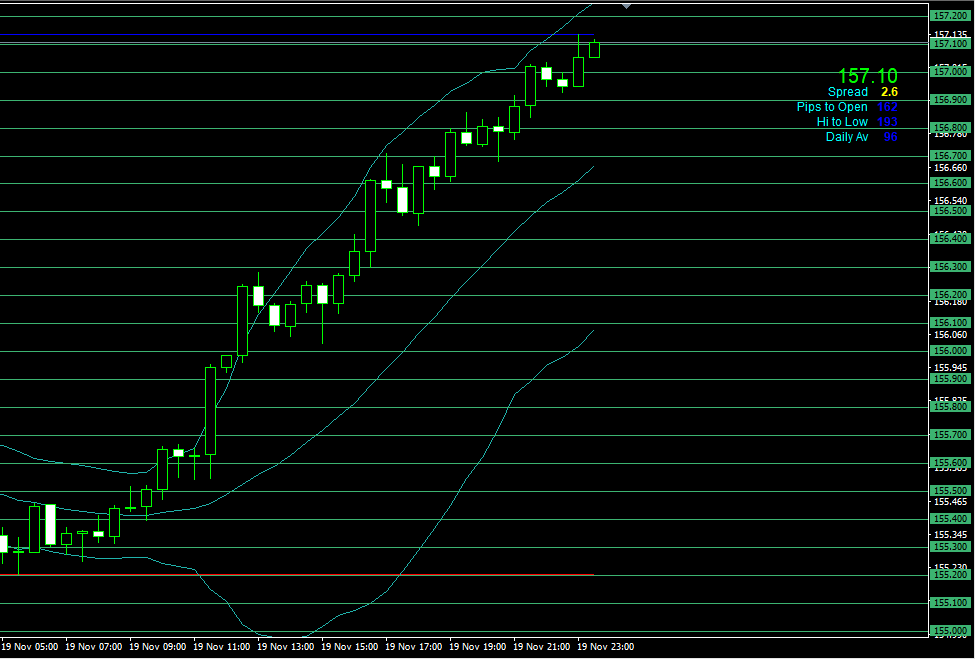The image size is (975, 659).
Task: Click the Daily Av label
Action: 846,137
